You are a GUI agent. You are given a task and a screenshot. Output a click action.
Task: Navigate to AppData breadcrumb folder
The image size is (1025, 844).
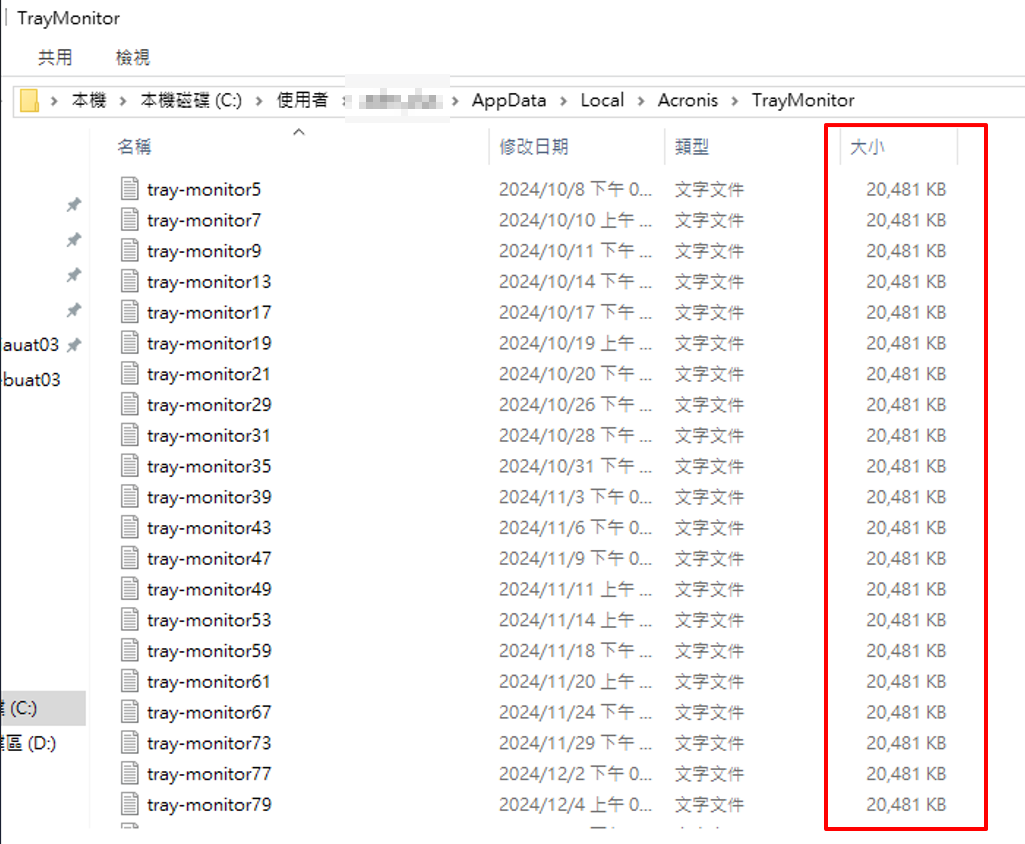point(509,100)
